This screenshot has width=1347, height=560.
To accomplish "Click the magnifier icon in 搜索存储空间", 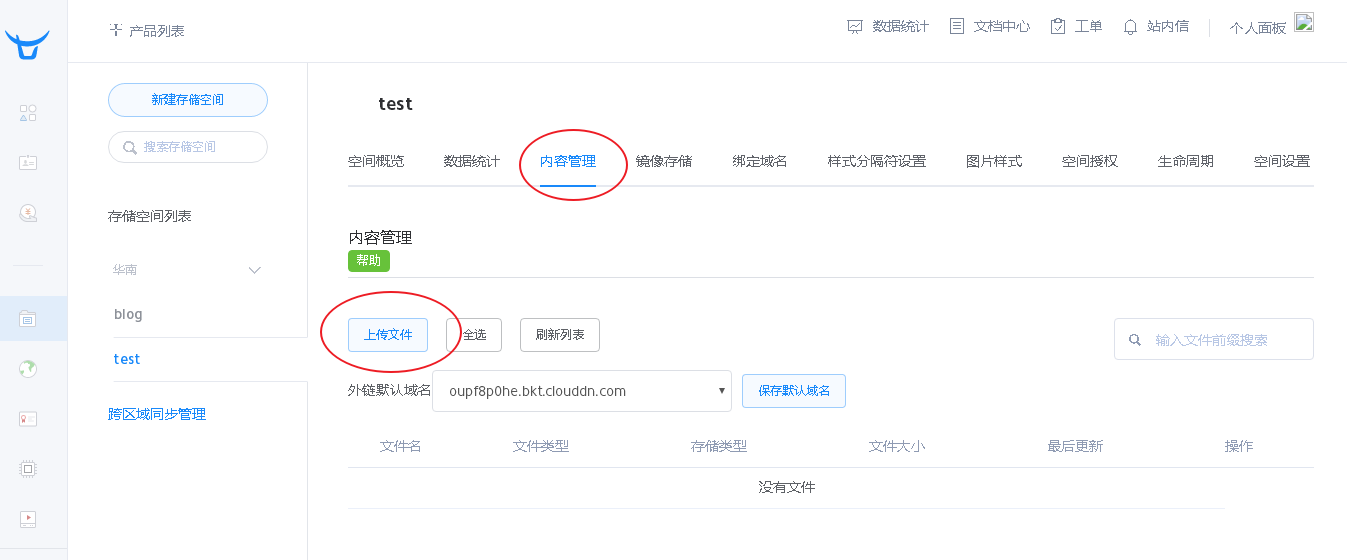I will point(130,147).
